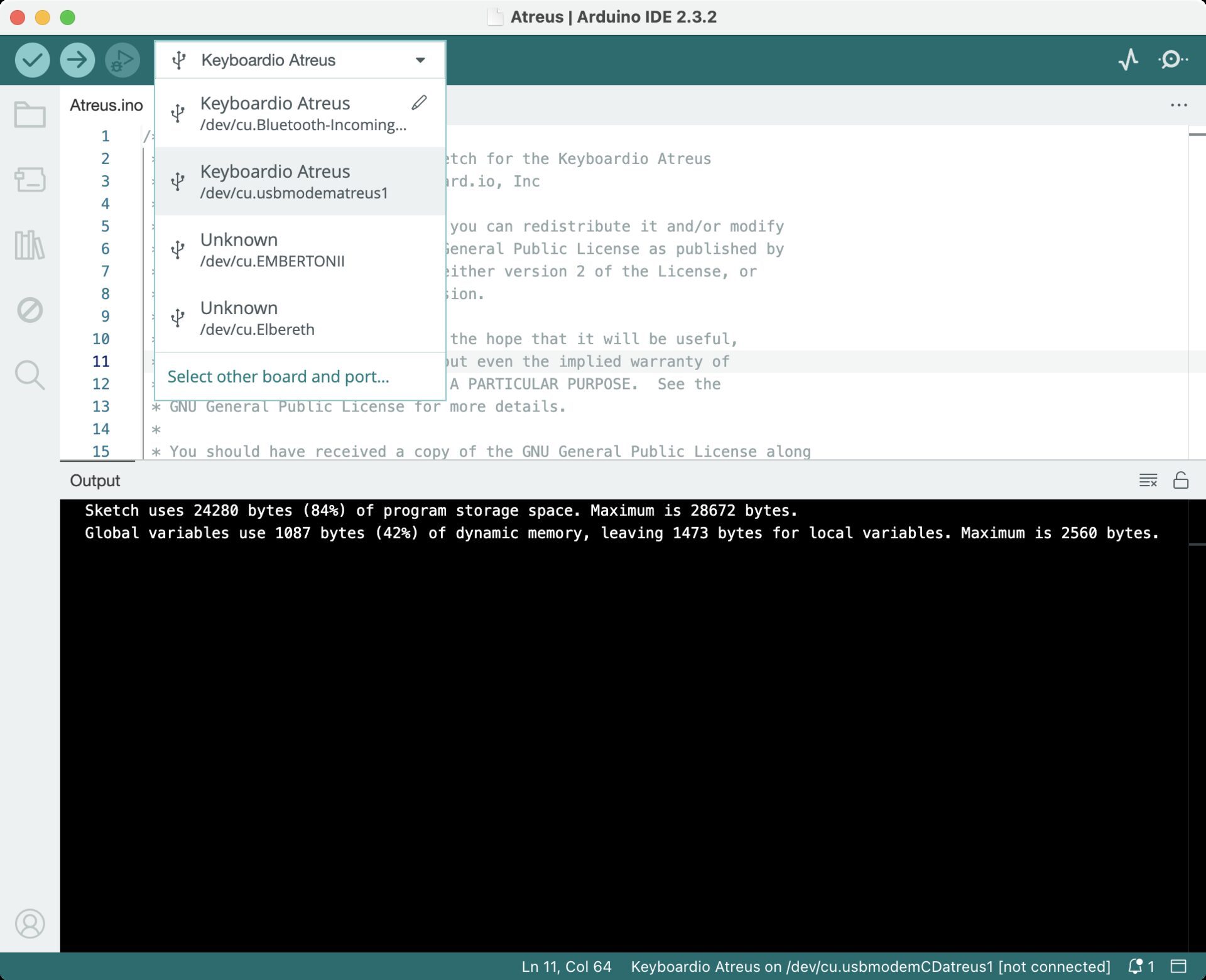
Task: Select Unknown board on /dev/cu.EMBERTONII
Action: click(x=300, y=250)
